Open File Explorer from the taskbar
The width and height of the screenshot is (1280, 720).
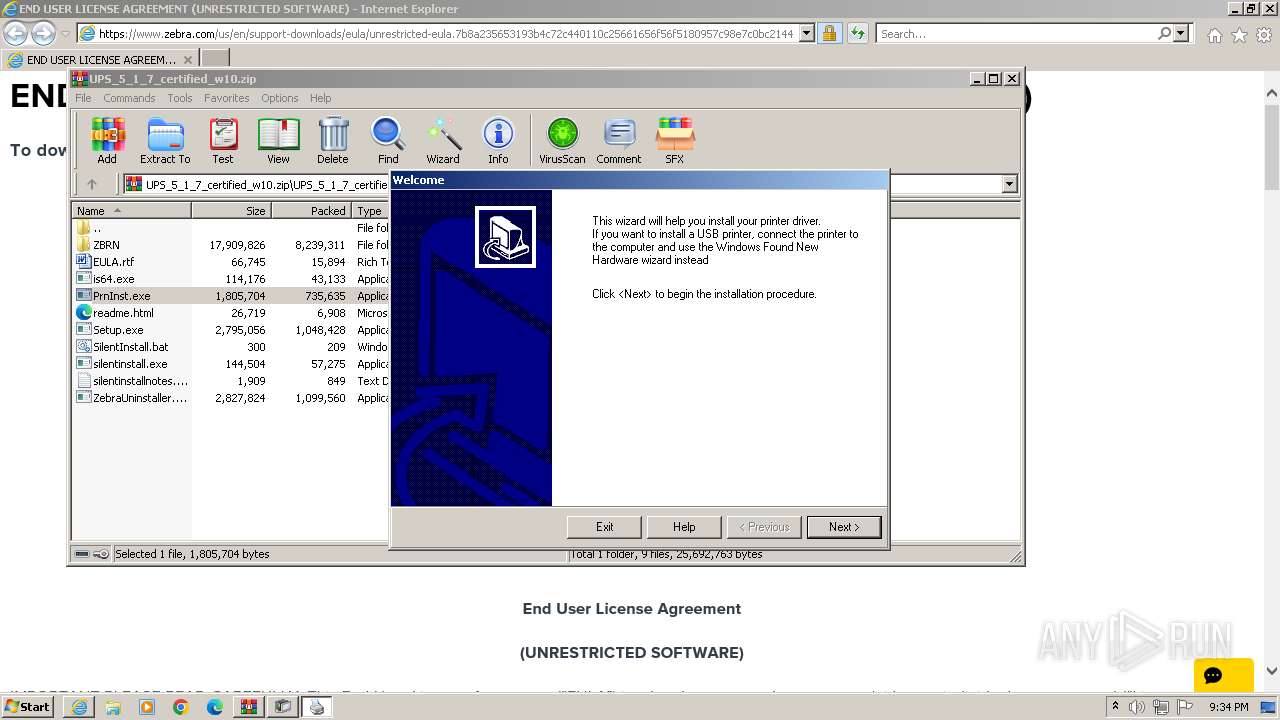click(x=113, y=707)
